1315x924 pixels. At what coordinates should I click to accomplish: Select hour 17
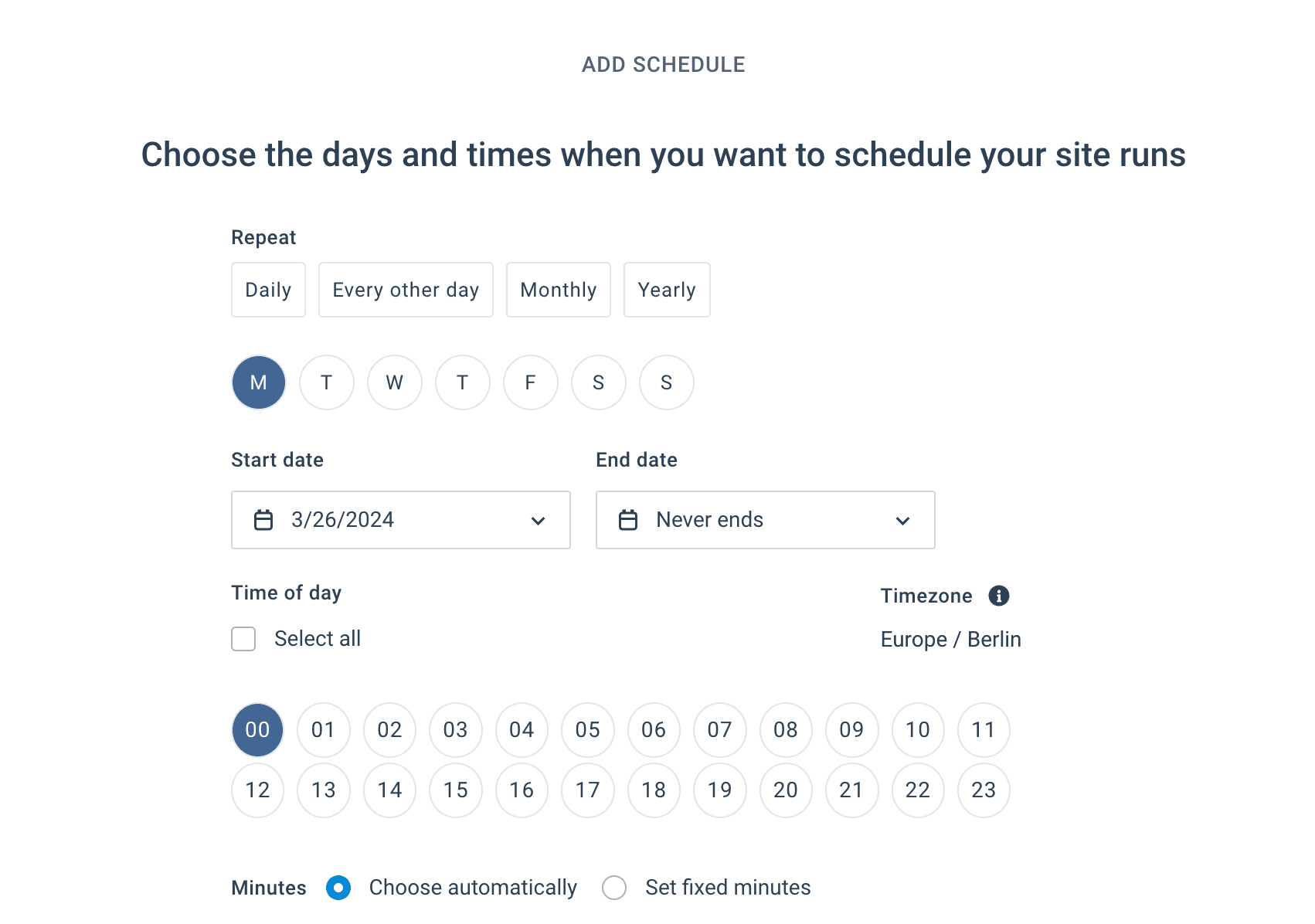tap(587, 790)
